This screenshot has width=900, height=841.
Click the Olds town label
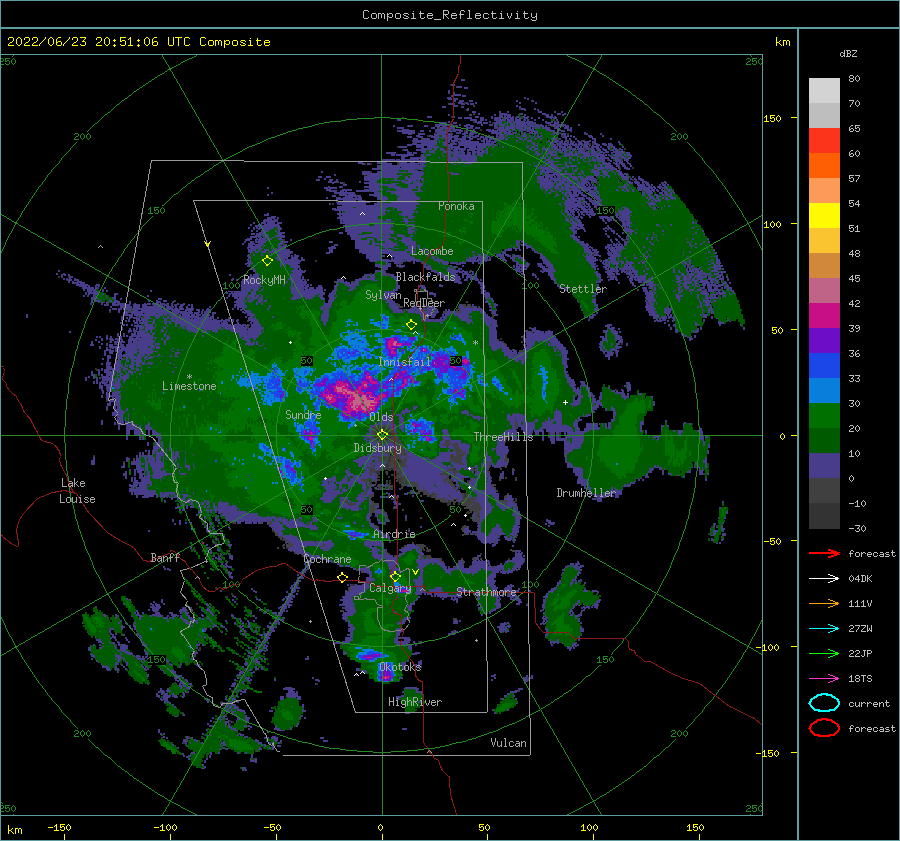coord(381,417)
